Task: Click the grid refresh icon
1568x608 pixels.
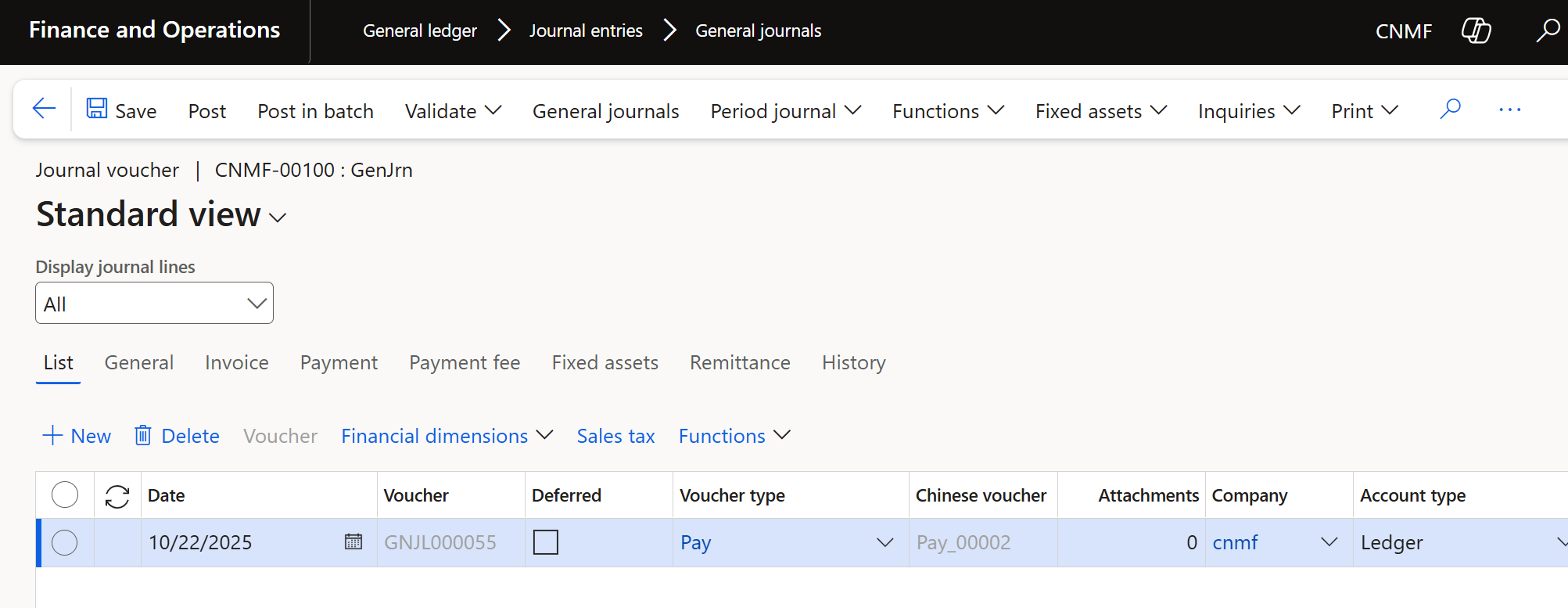Action: tap(117, 496)
